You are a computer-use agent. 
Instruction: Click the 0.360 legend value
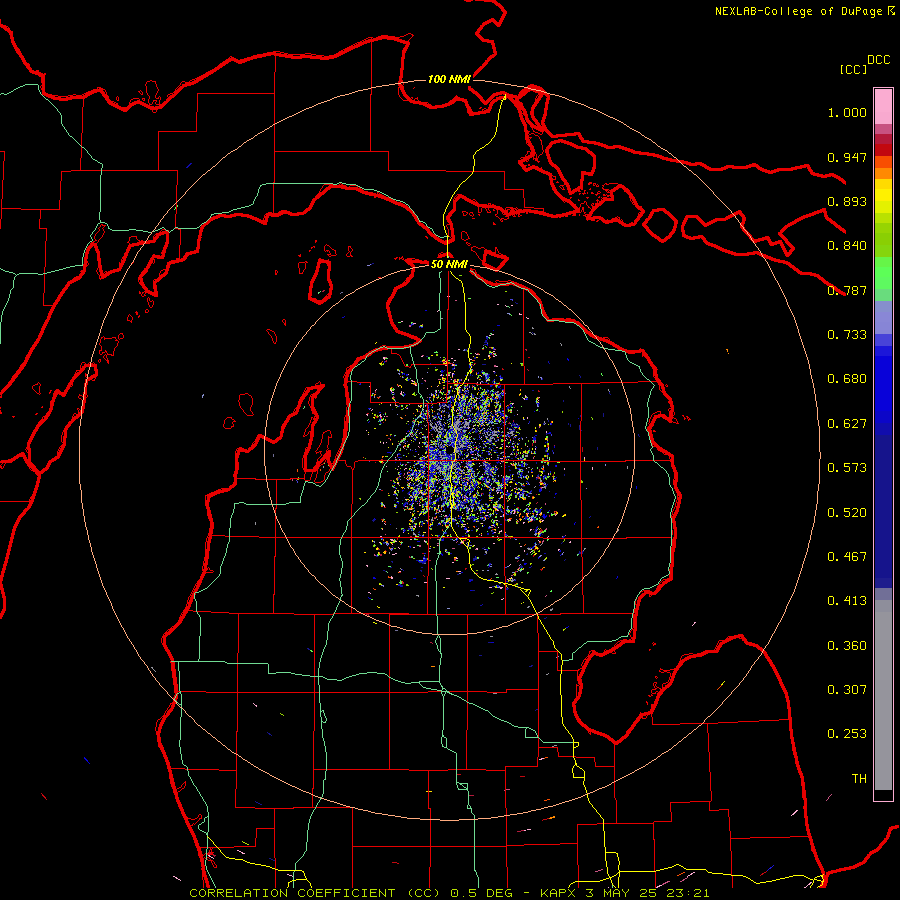click(847, 646)
